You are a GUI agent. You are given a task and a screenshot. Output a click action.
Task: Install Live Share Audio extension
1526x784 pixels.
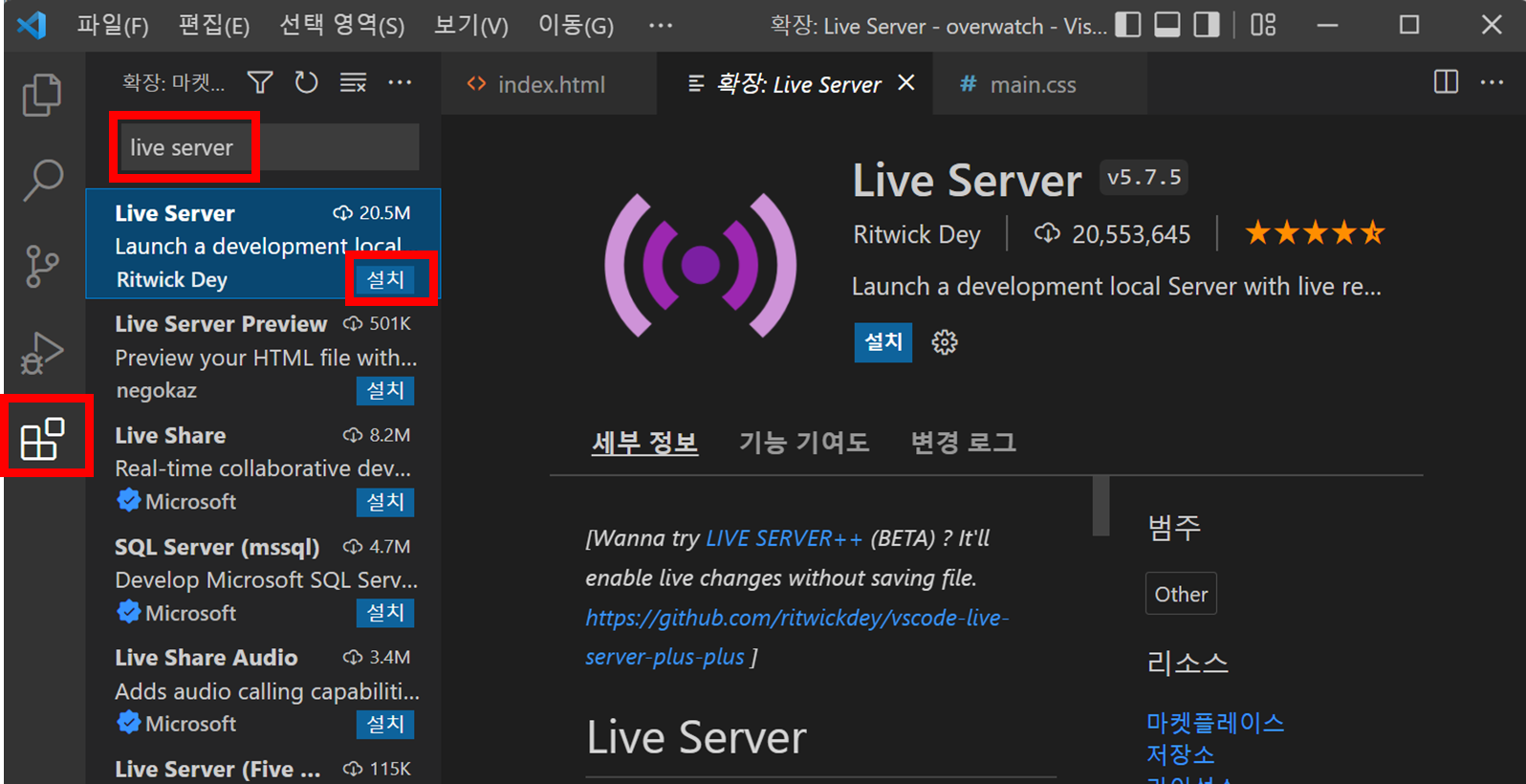pyautogui.click(x=385, y=724)
